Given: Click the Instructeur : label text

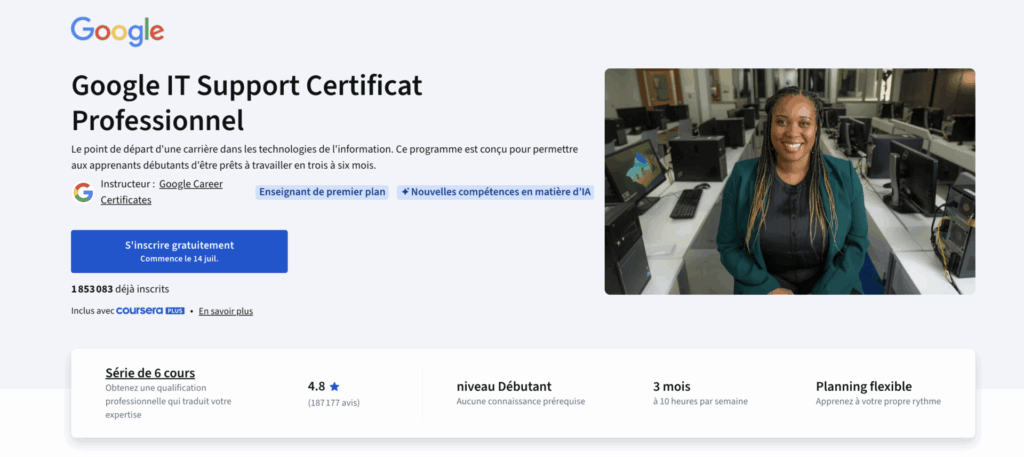Looking at the screenshot, I should coord(127,184).
